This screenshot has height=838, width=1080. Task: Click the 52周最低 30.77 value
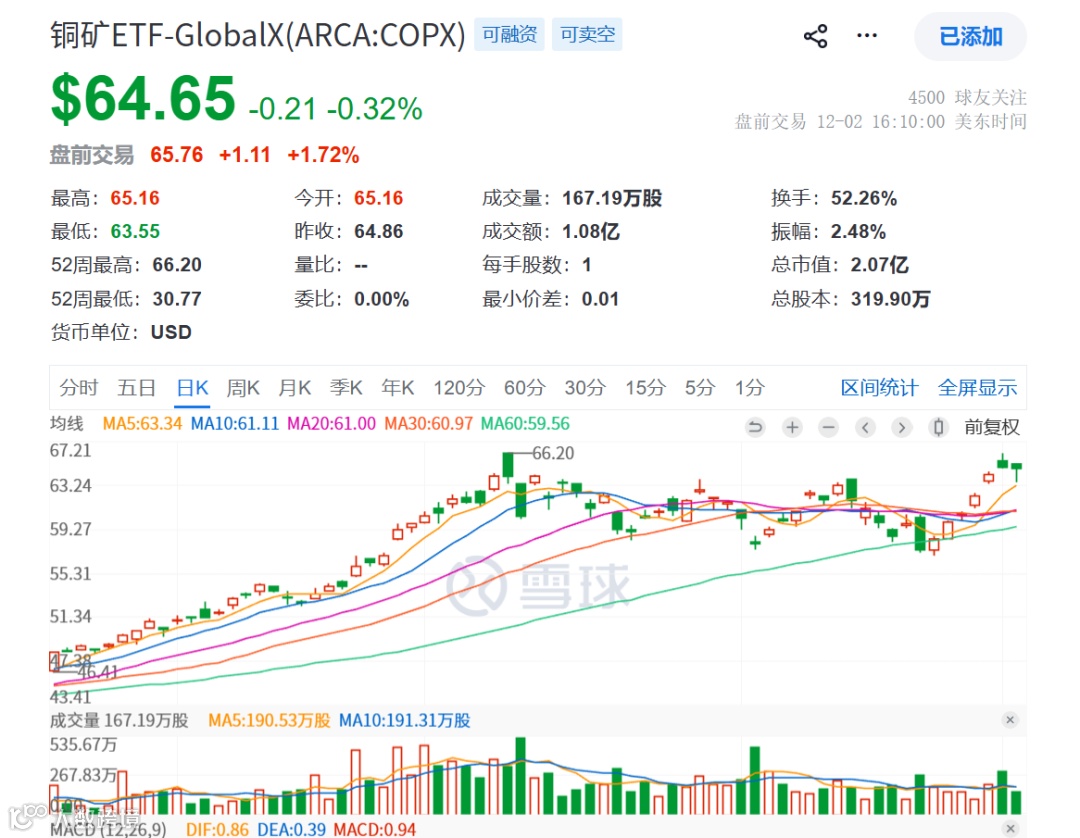pos(177,299)
